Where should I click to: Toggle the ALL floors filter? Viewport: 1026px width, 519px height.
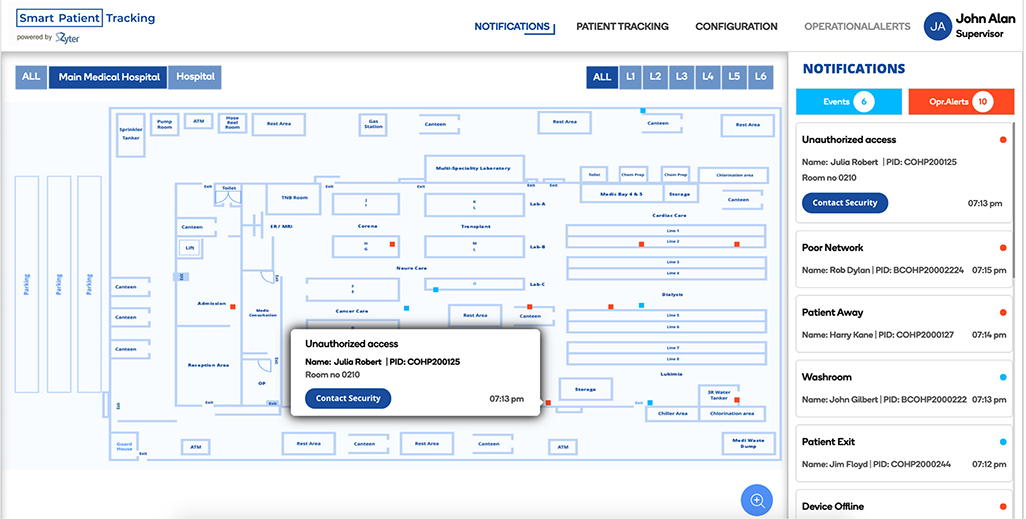pyautogui.click(x=602, y=77)
